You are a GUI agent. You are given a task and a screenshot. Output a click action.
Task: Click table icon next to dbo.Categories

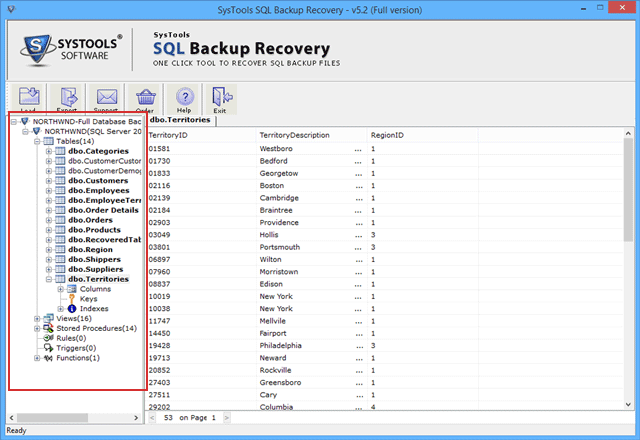tap(60, 151)
